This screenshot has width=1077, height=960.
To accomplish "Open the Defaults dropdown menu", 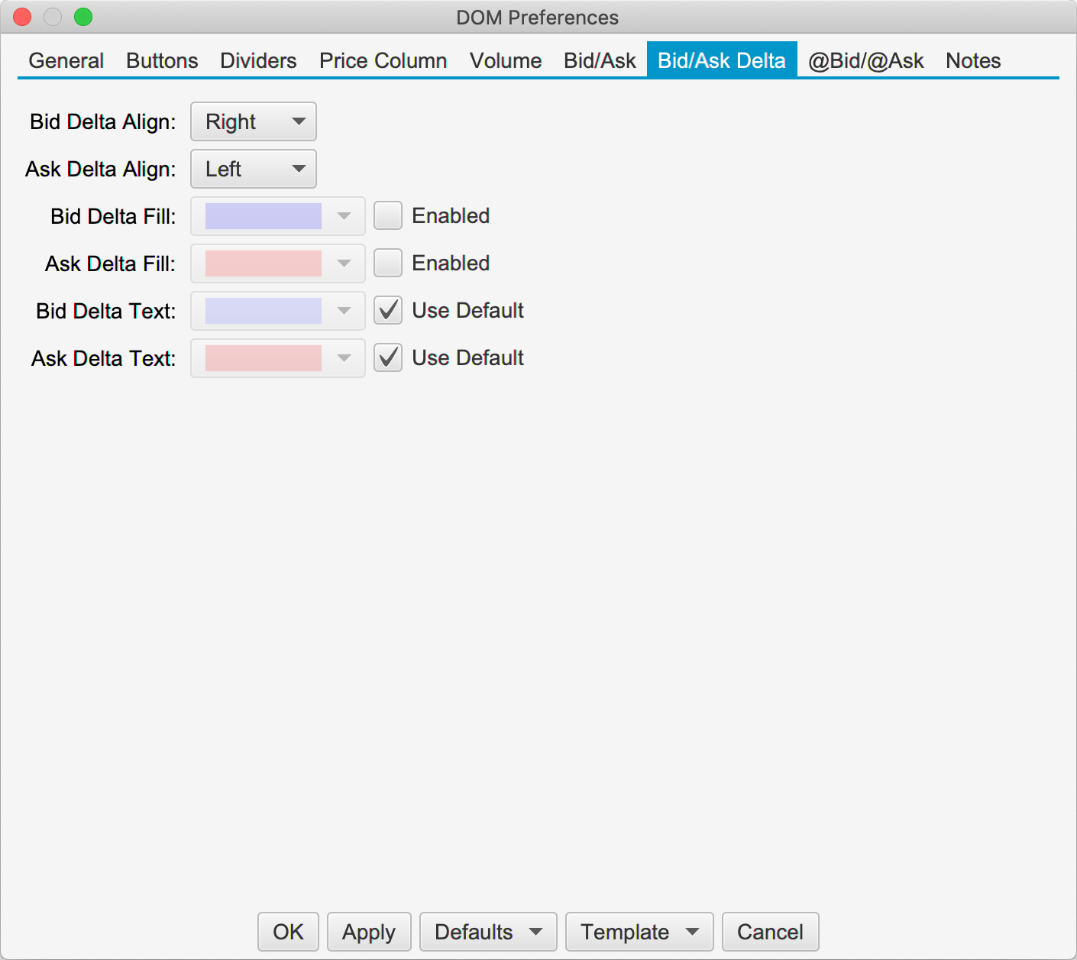I will pos(488,932).
